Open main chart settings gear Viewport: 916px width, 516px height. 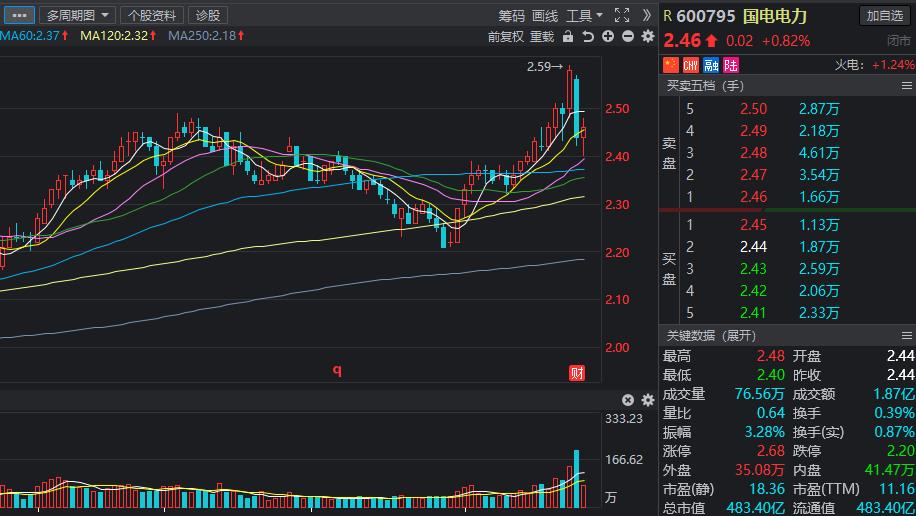pos(647,36)
